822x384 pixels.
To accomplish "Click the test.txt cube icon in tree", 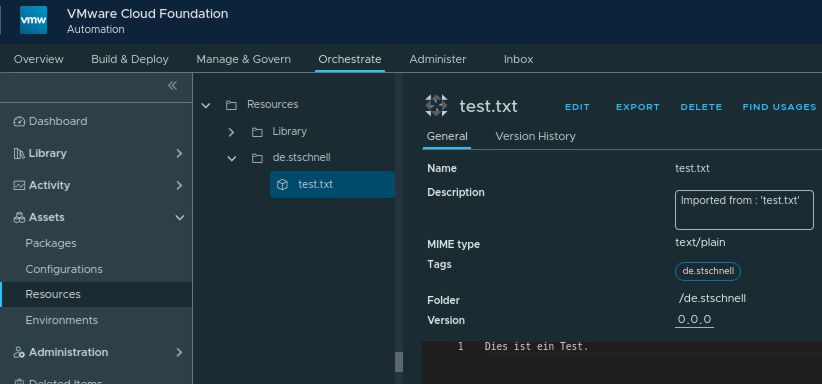I will [x=283, y=185].
